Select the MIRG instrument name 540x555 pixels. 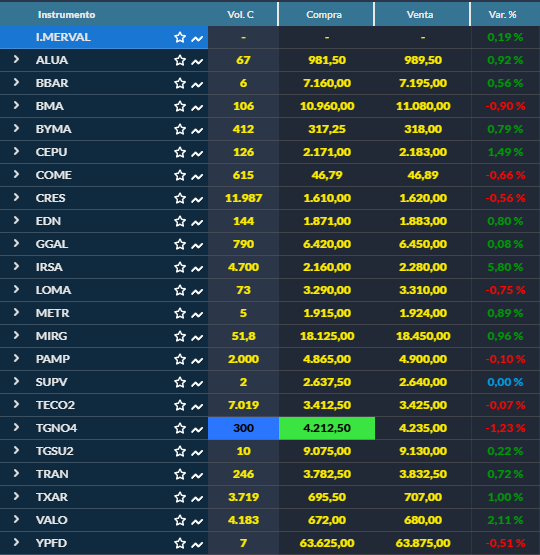(x=51, y=336)
